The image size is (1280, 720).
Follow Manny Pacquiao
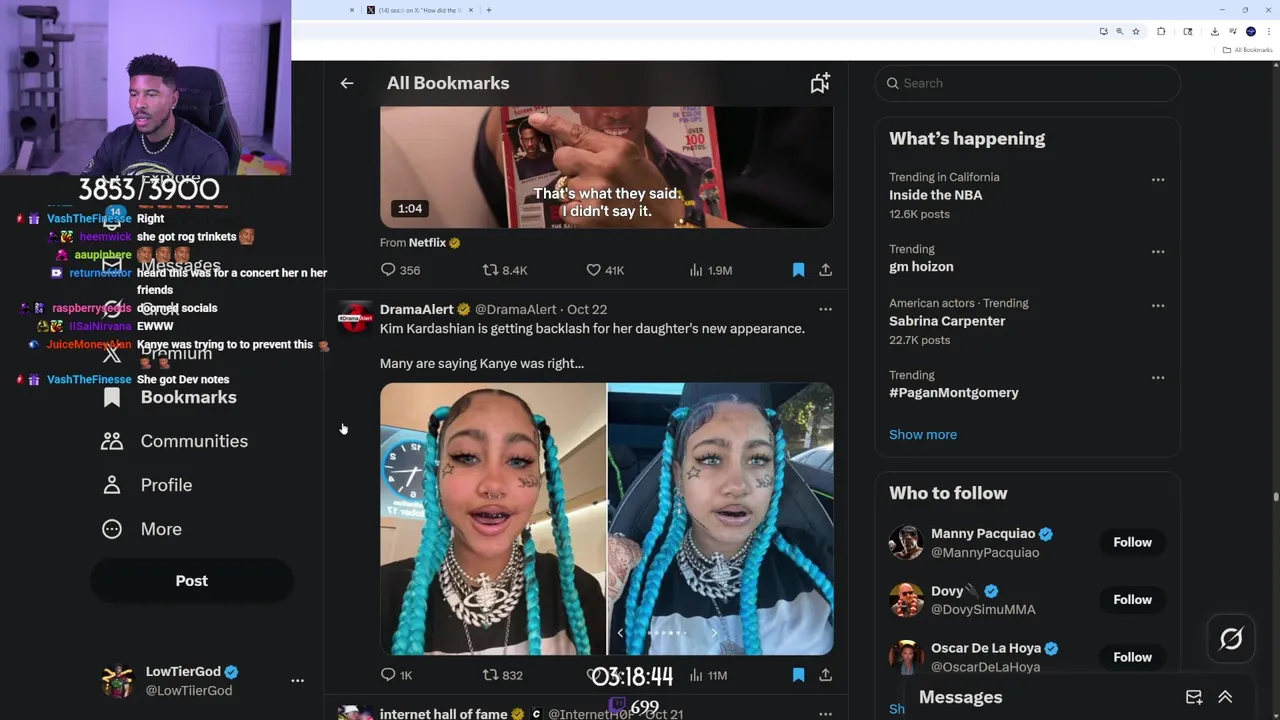coord(1132,542)
